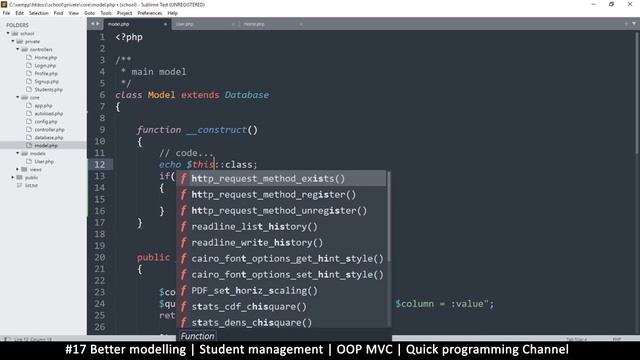
Task: Open the Find menu
Action: (58, 13)
